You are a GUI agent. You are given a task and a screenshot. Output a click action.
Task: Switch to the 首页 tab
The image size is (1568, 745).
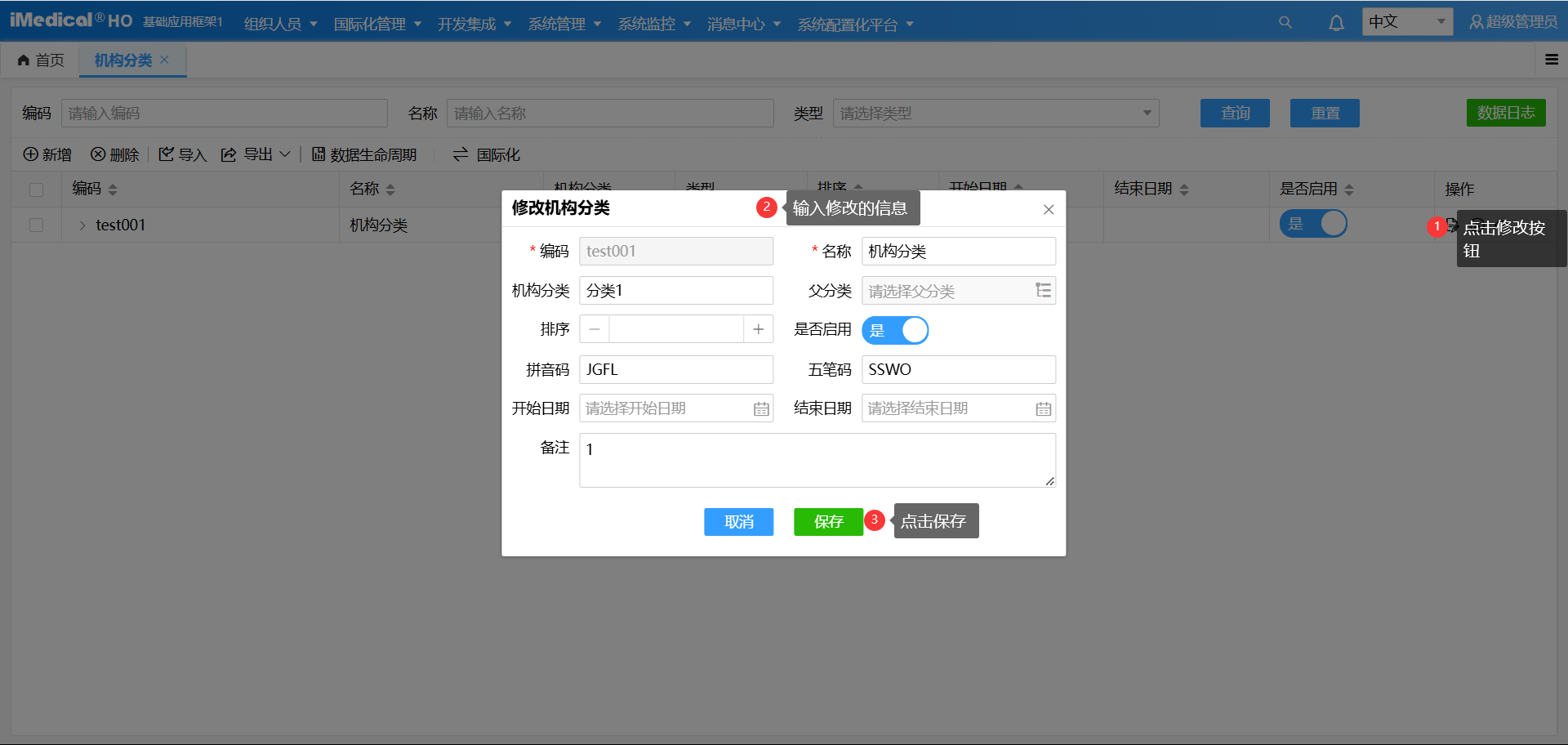click(x=41, y=60)
